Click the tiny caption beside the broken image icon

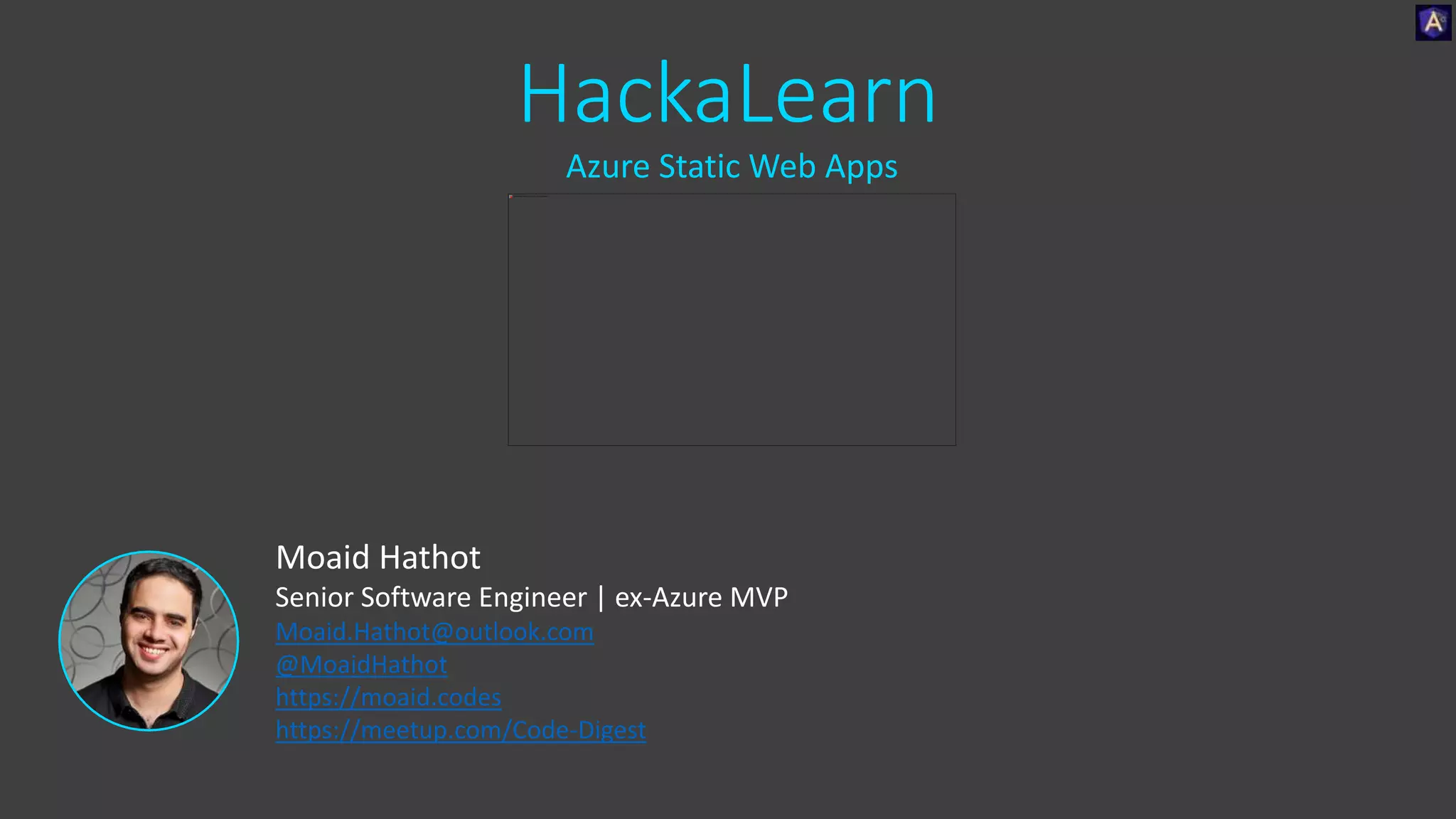[x=531, y=196]
